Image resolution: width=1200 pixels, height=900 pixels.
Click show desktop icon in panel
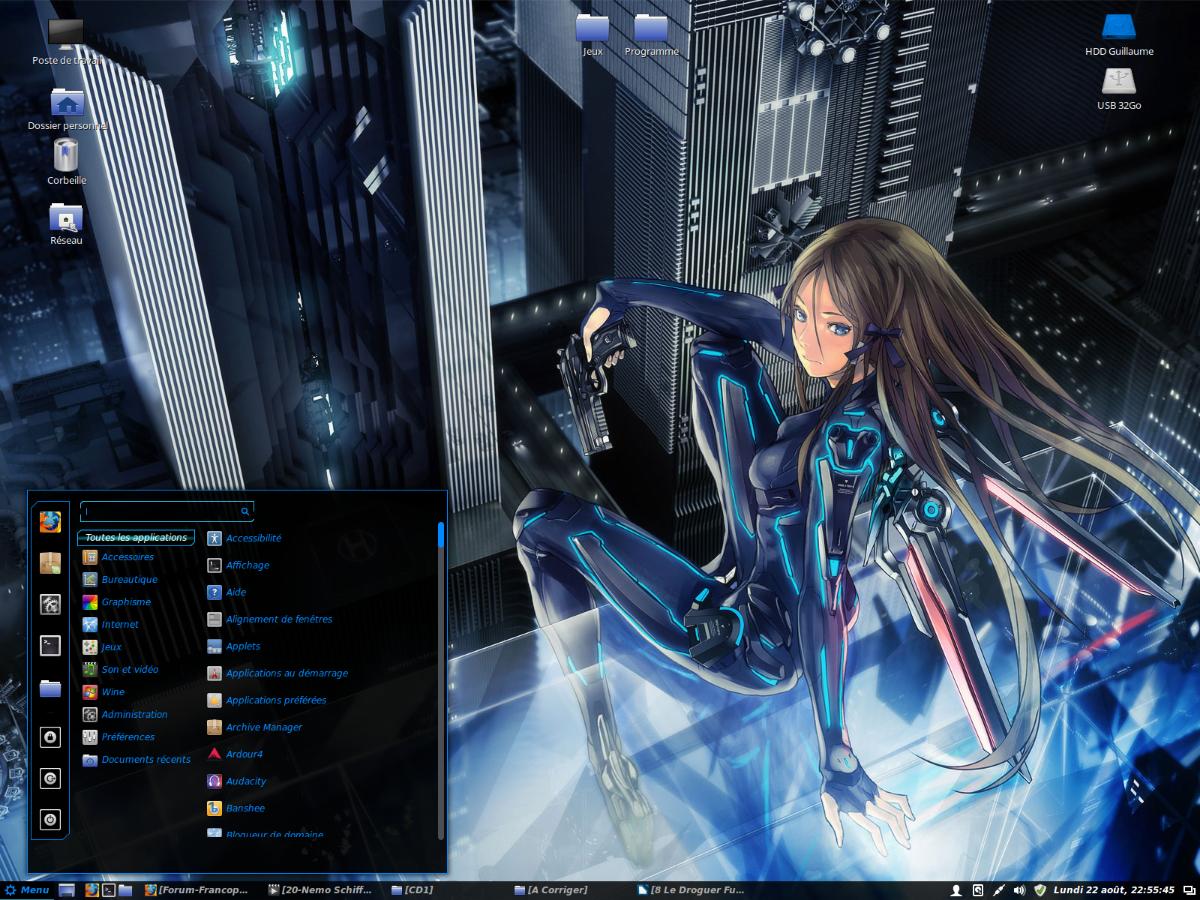[x=67, y=890]
